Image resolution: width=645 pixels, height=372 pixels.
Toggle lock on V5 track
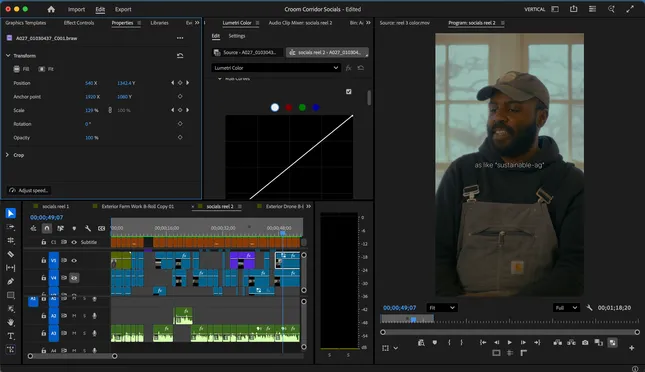click(x=43, y=260)
